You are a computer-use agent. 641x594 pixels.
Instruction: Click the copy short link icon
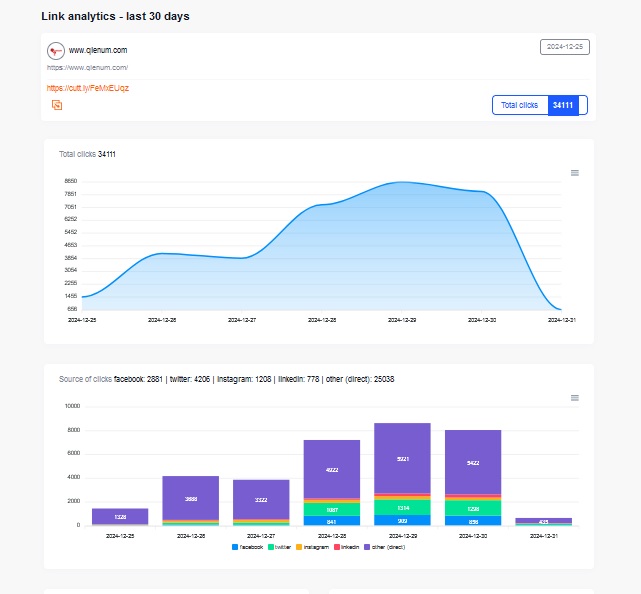click(x=57, y=104)
